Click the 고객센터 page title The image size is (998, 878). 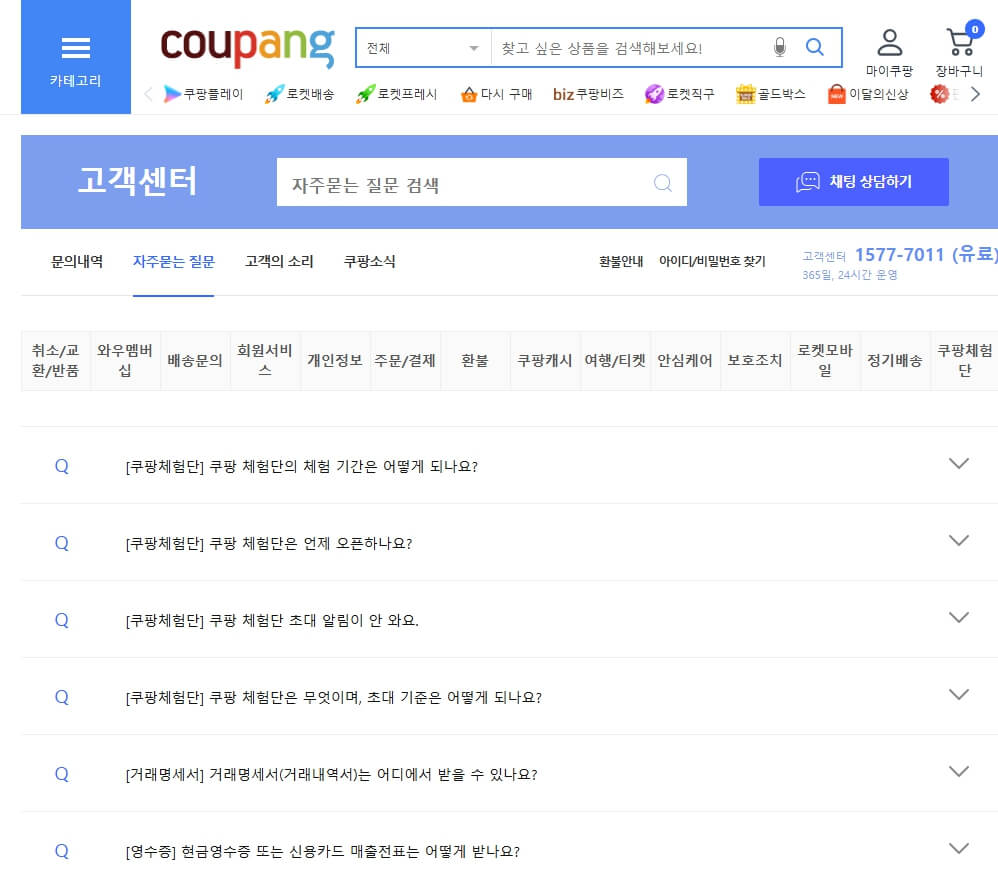click(x=137, y=181)
